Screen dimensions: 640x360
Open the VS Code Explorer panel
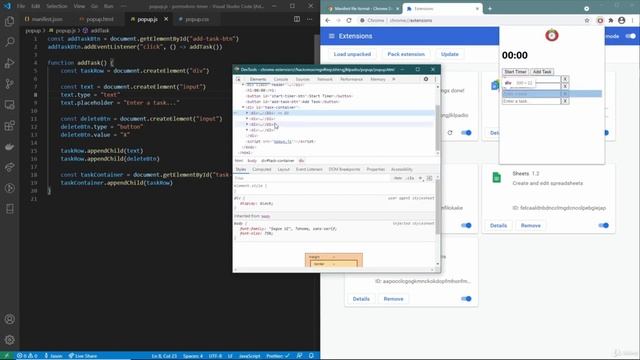click(x=9, y=21)
